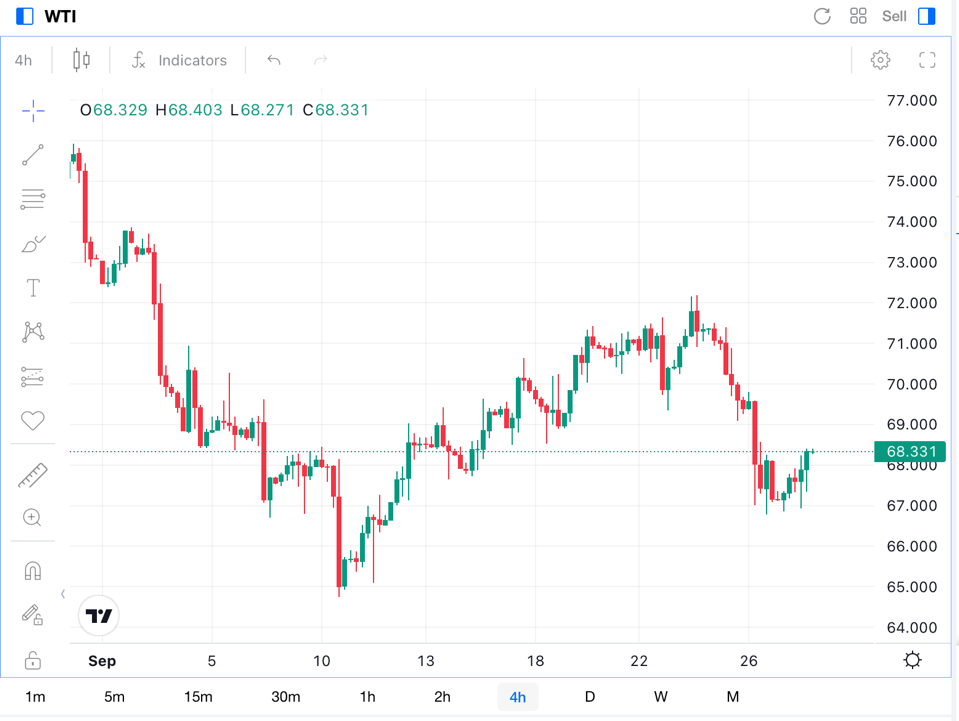Select the ruler measure tool
The width and height of the screenshot is (959, 721).
coord(33,475)
